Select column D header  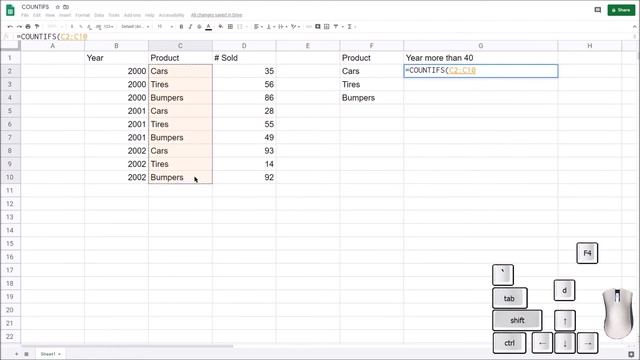[x=244, y=46]
